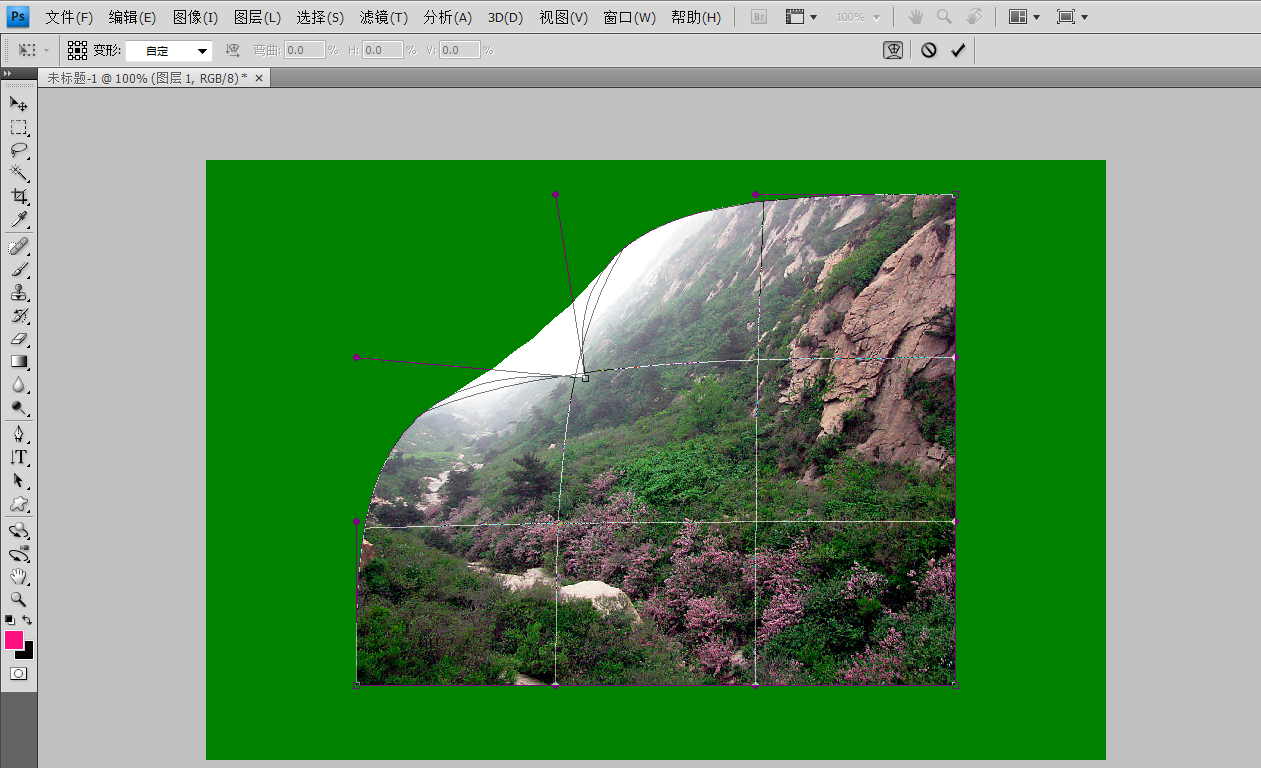Select the Path Selection tool
Screen dimensions: 1261x768
[x=18, y=480]
